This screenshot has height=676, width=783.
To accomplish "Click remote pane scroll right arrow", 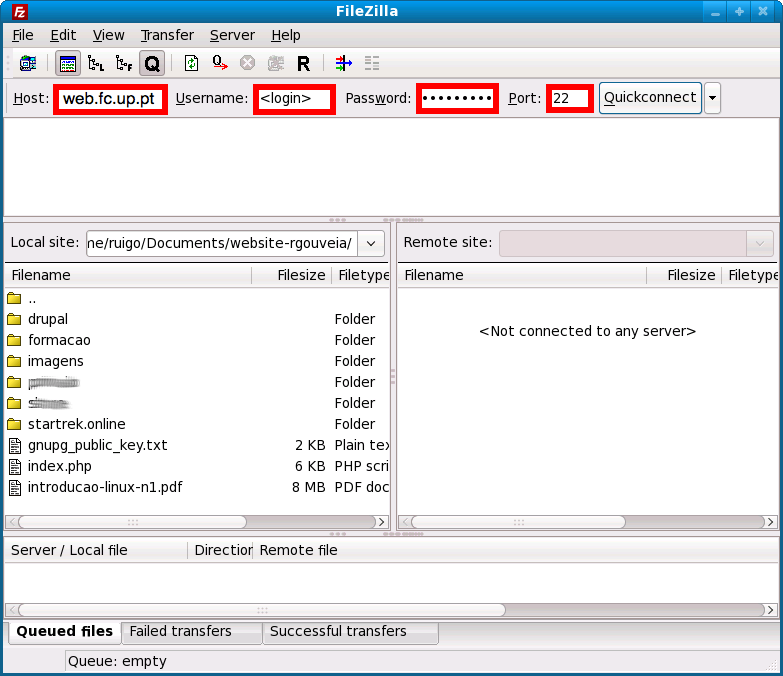I will click(770, 522).
